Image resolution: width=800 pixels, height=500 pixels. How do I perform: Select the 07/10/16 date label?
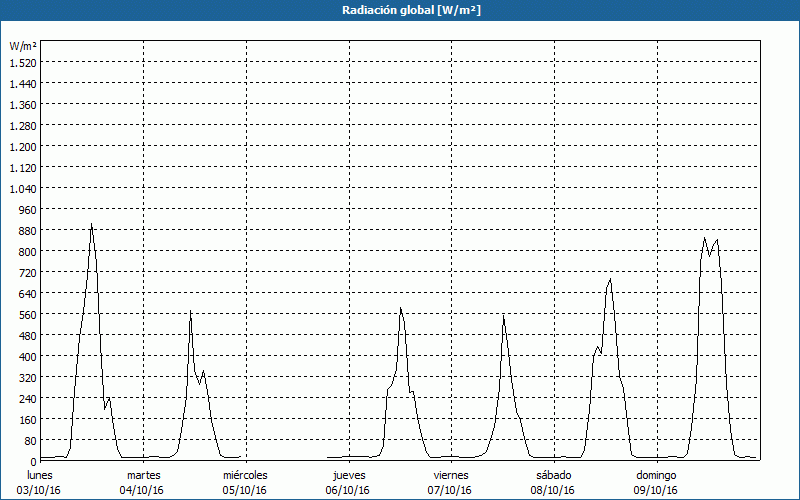[x=451, y=490]
